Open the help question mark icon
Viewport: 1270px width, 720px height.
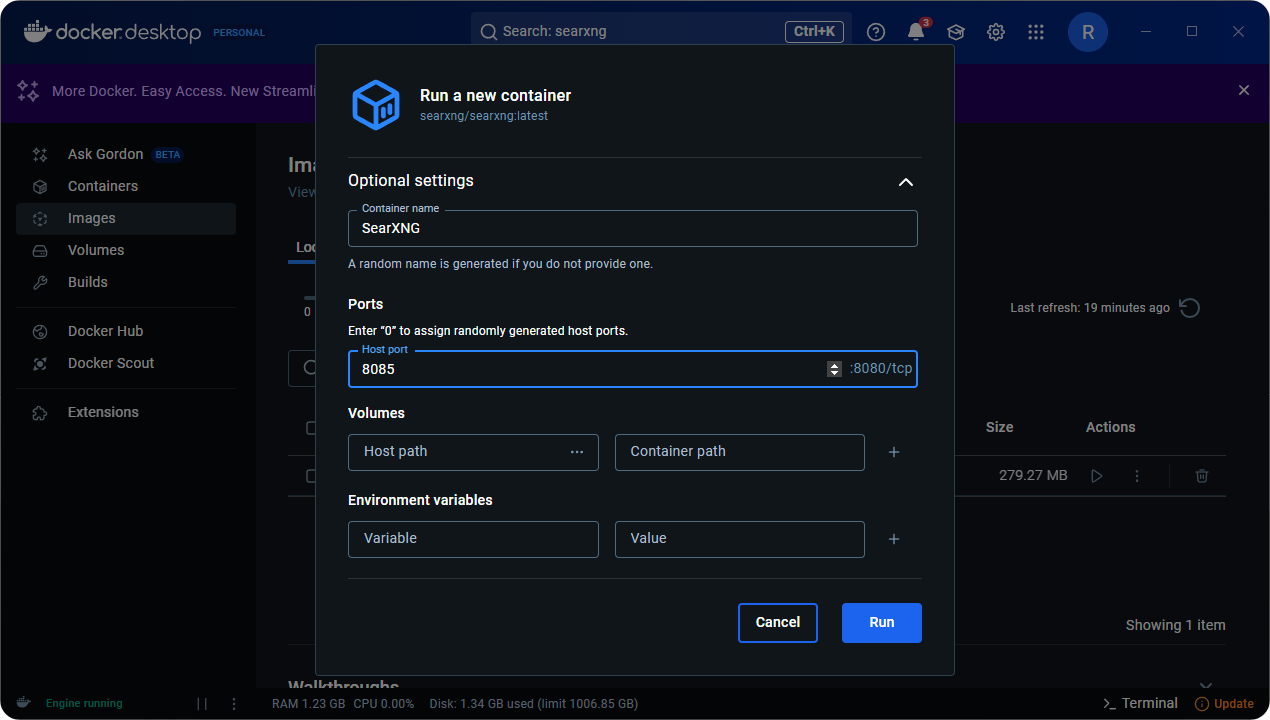tap(876, 32)
